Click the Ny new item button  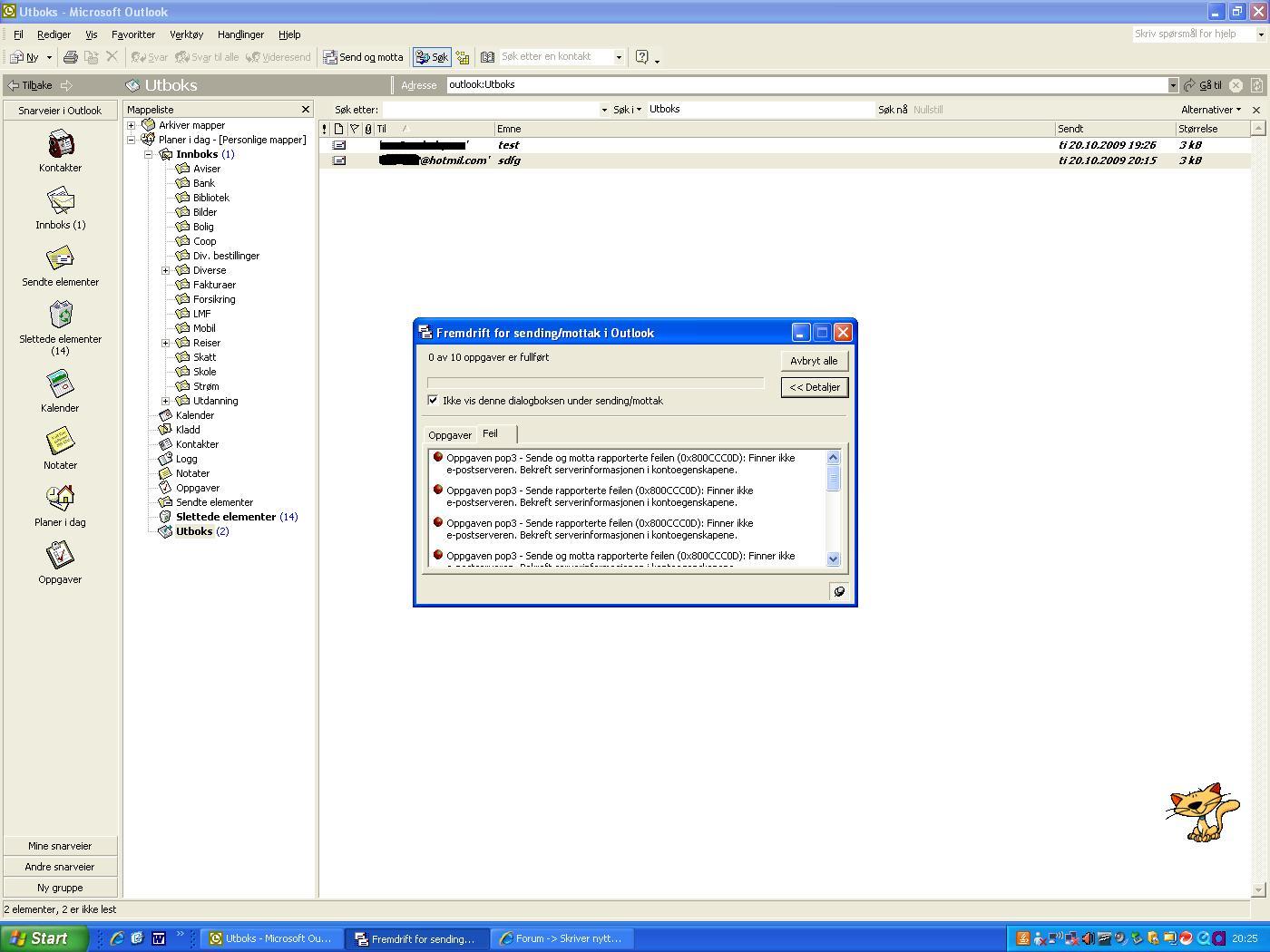(x=24, y=57)
